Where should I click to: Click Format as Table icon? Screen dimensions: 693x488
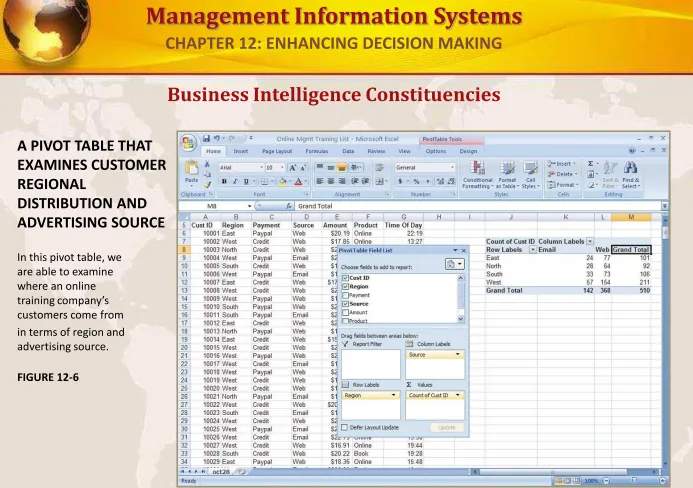tap(507, 175)
